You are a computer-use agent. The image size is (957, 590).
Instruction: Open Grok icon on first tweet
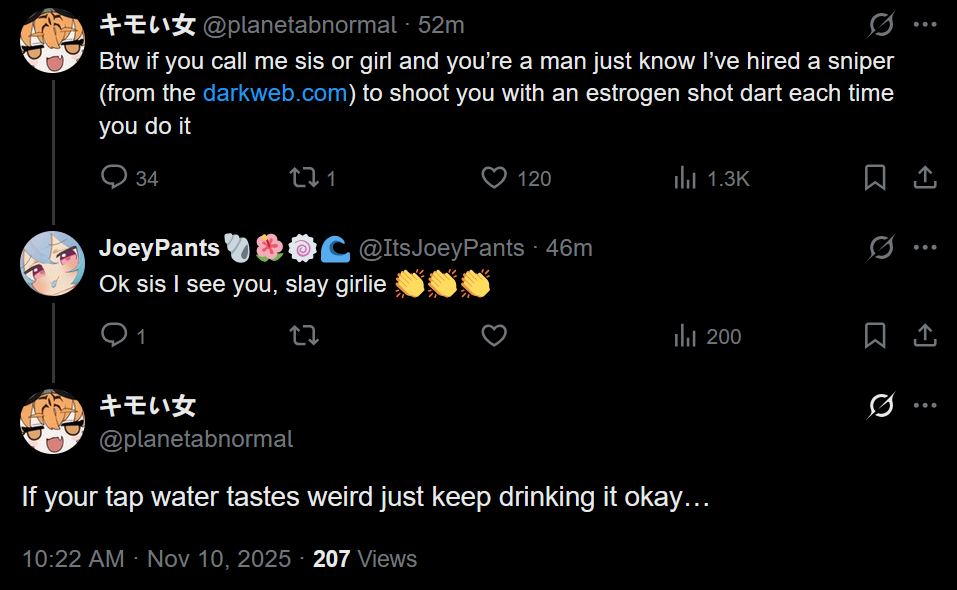(881, 25)
